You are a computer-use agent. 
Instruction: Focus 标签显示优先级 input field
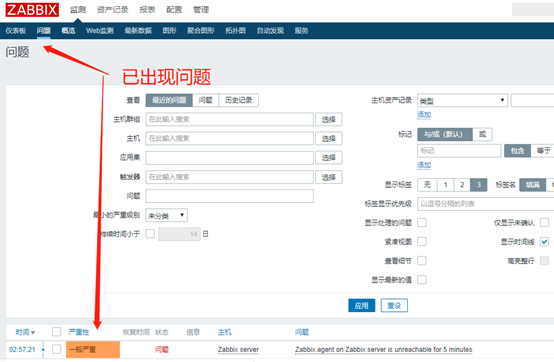(485, 204)
